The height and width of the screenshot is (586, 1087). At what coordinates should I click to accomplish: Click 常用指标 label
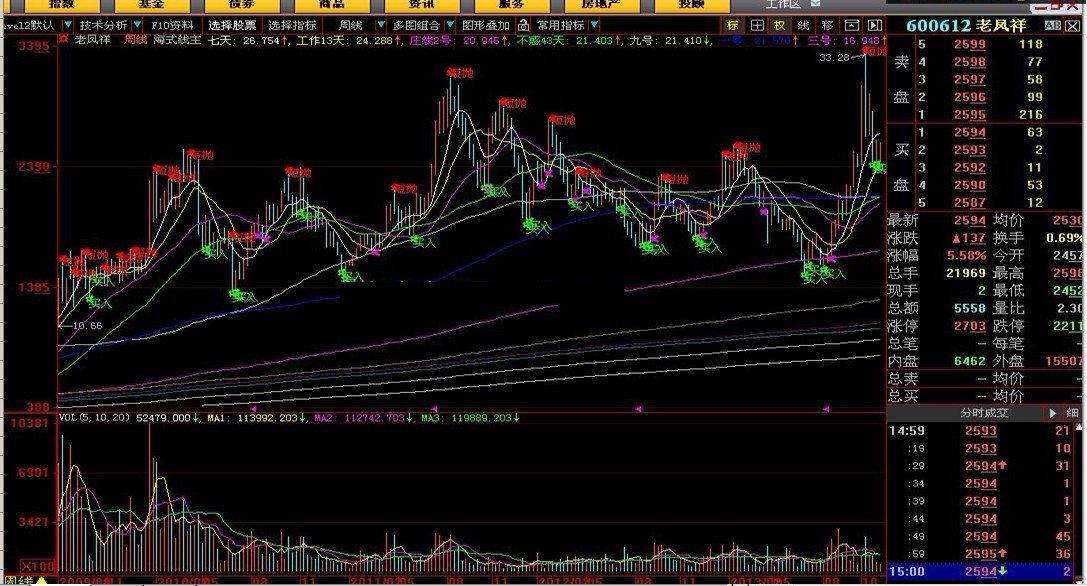tap(561, 25)
